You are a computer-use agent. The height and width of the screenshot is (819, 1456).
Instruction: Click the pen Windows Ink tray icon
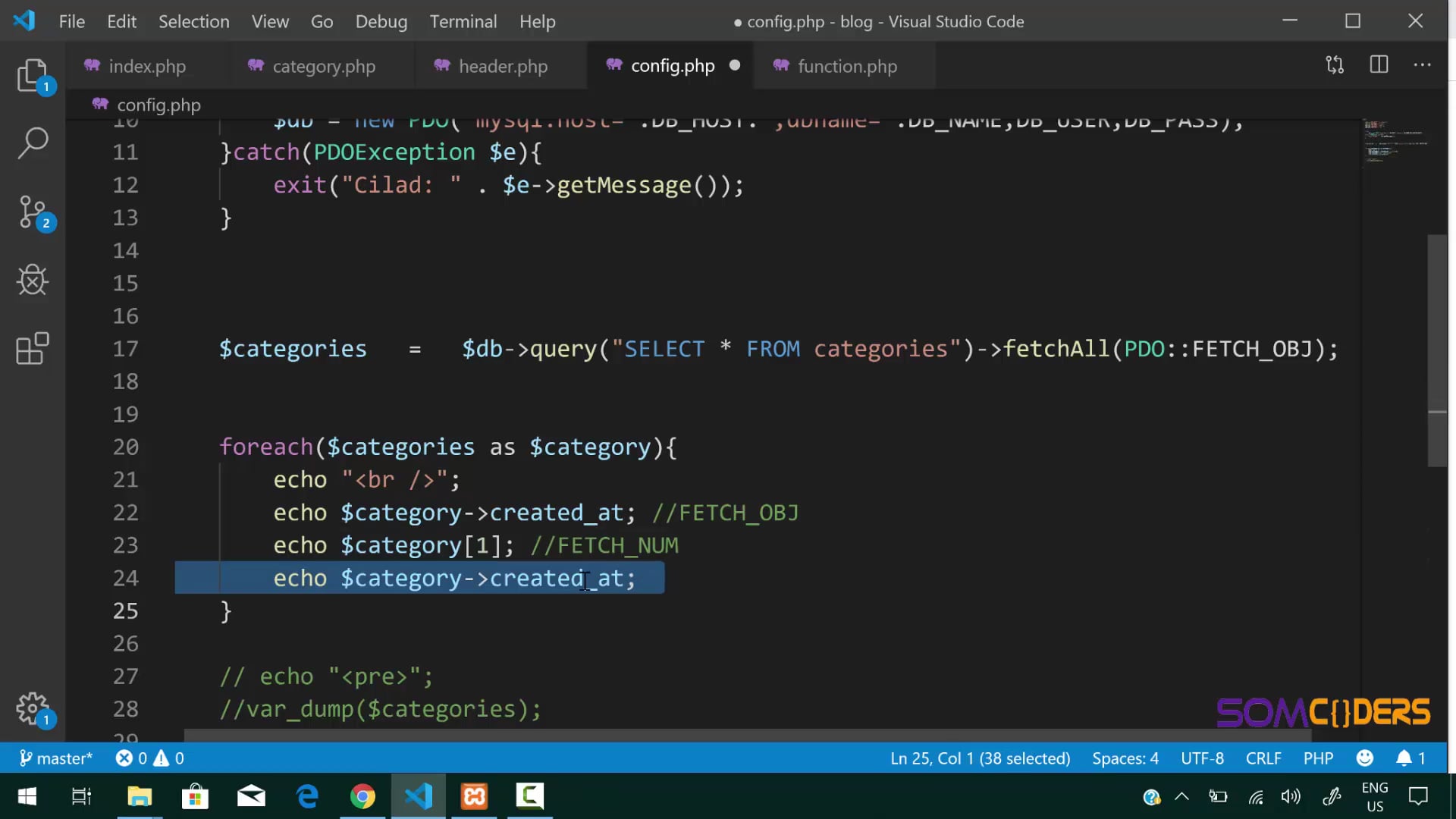pyautogui.click(x=1332, y=796)
